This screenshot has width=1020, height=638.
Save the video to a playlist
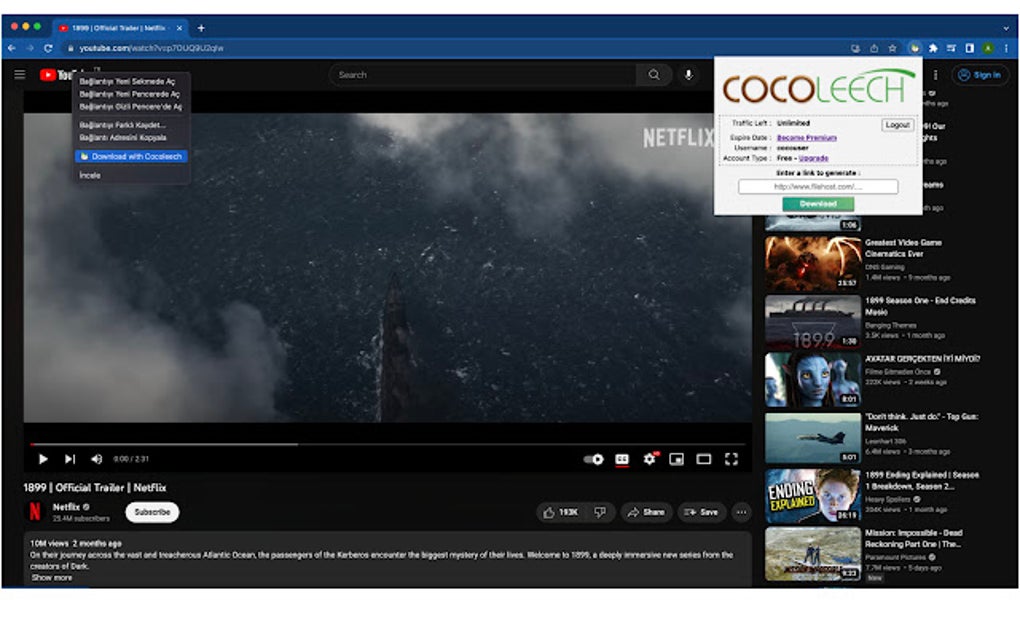(x=701, y=512)
